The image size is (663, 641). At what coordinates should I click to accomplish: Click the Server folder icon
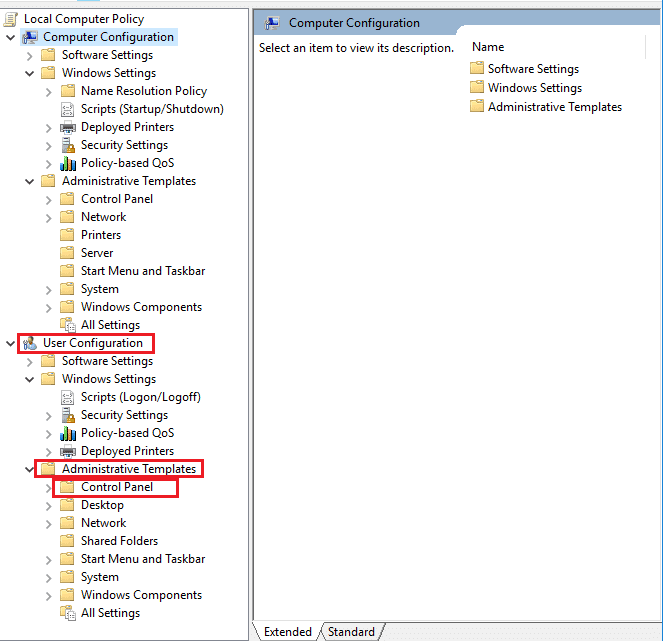coord(67,253)
